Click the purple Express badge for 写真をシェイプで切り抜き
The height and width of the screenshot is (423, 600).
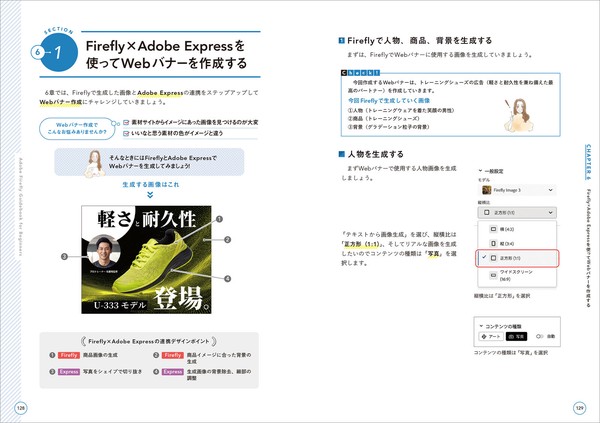[69, 372]
